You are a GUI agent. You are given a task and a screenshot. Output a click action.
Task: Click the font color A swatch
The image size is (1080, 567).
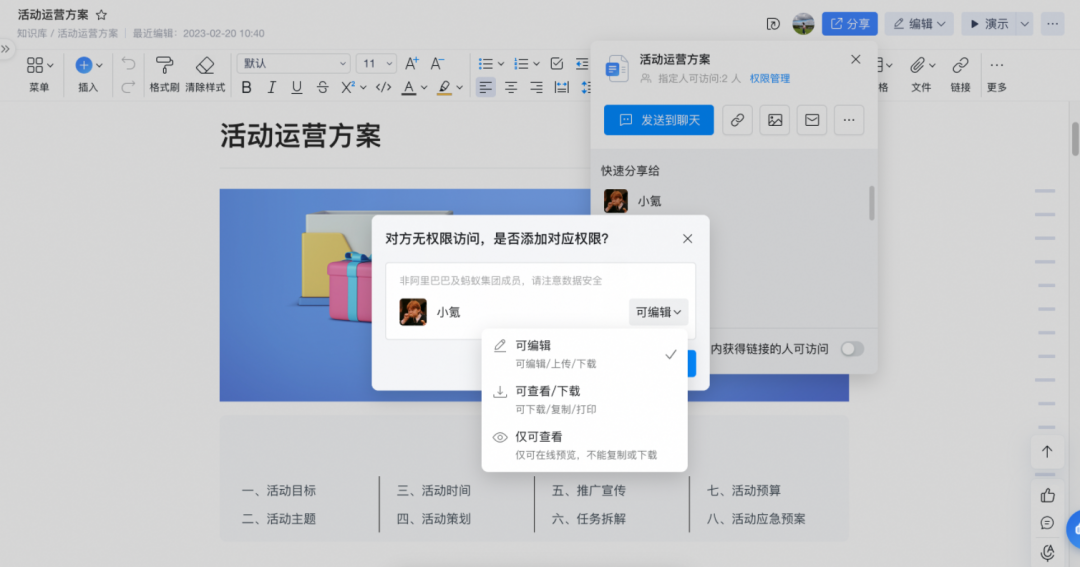tap(408, 88)
